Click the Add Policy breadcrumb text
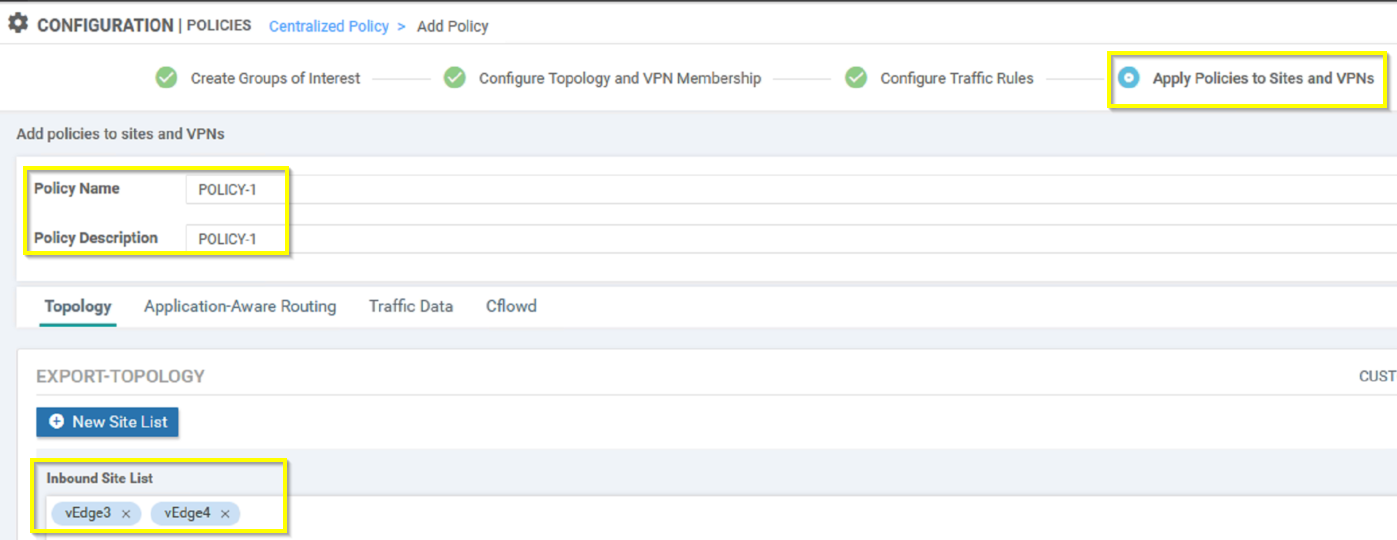The width and height of the screenshot is (1397, 540). (x=452, y=26)
